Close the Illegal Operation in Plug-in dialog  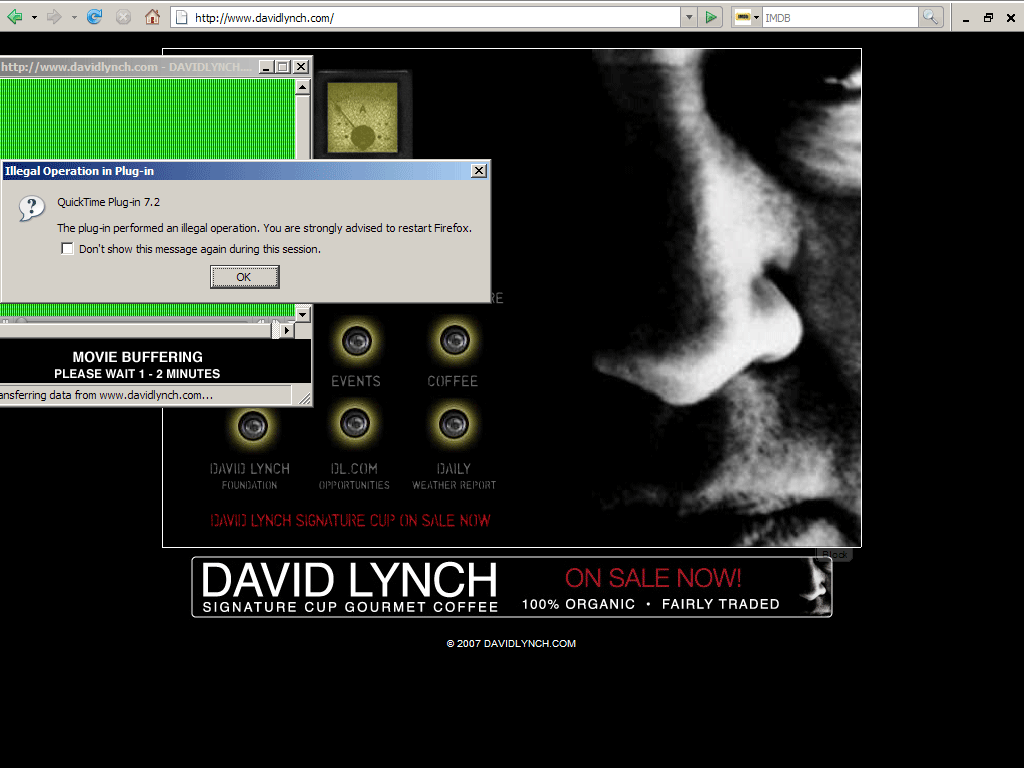pyautogui.click(x=479, y=170)
